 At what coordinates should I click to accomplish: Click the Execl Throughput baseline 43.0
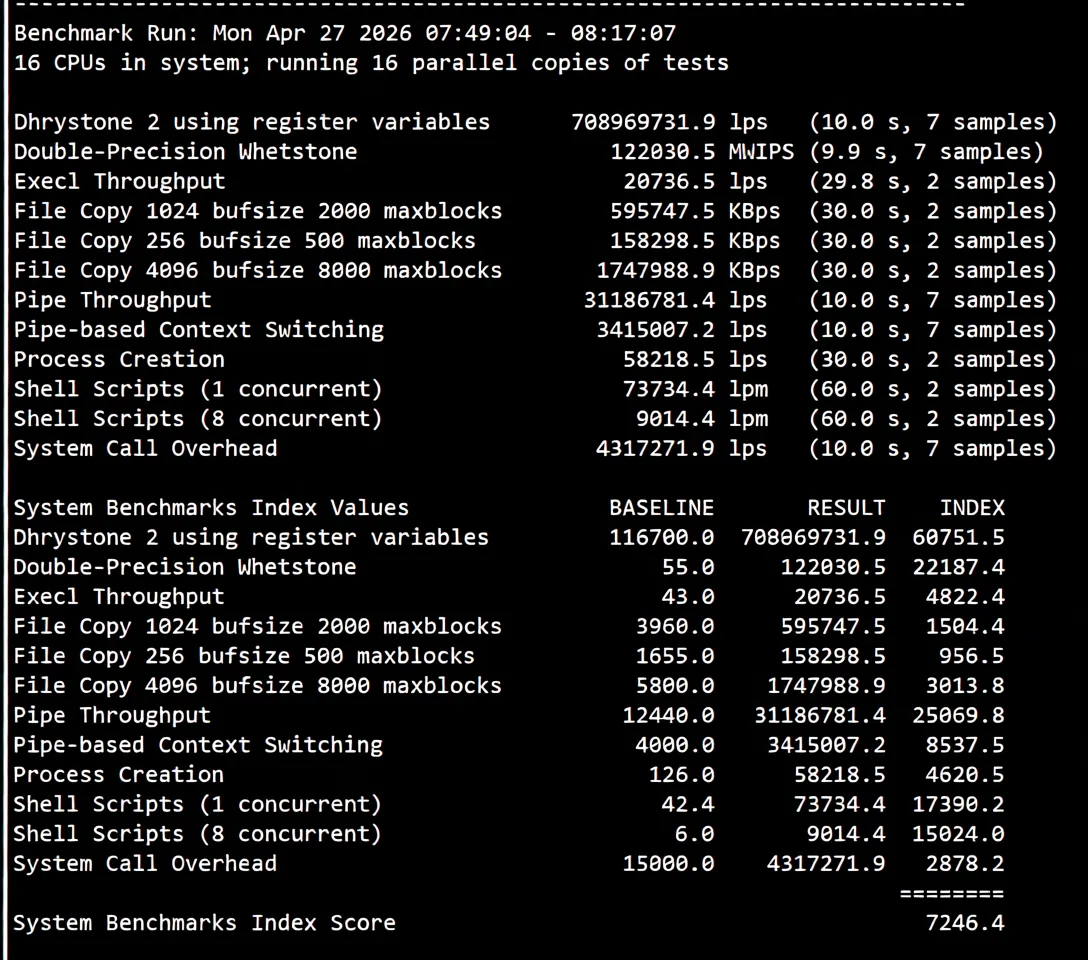688,597
